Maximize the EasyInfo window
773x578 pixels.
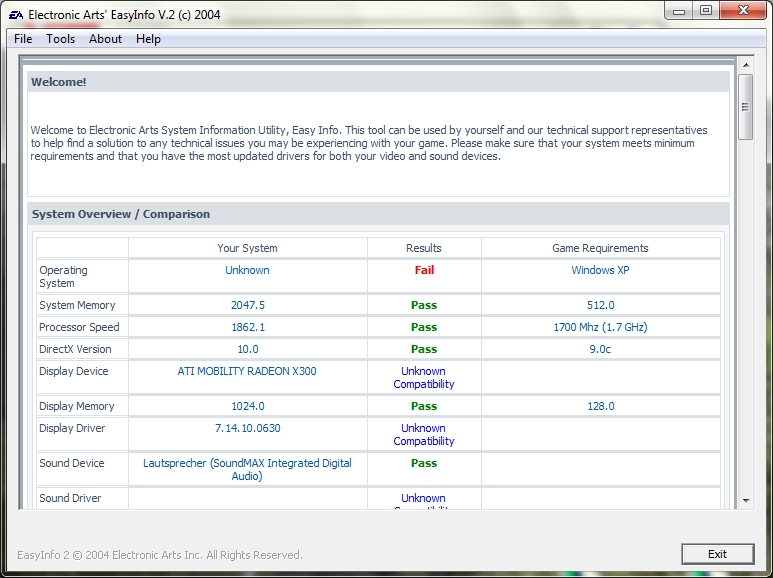pyautogui.click(x=706, y=11)
